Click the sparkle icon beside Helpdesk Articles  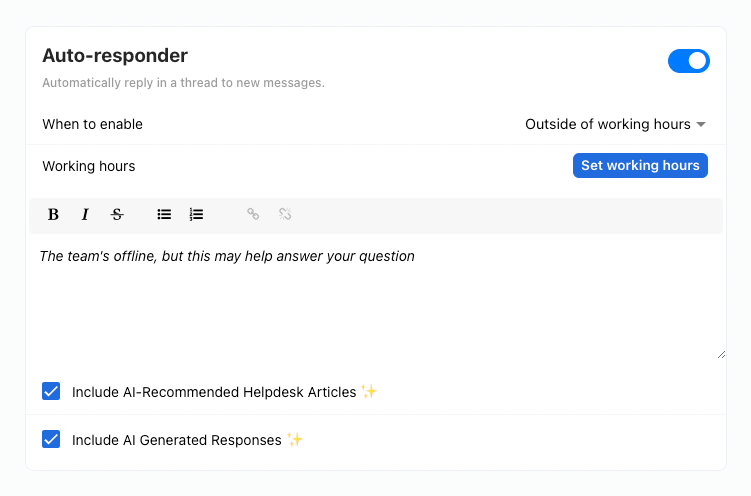point(369,392)
